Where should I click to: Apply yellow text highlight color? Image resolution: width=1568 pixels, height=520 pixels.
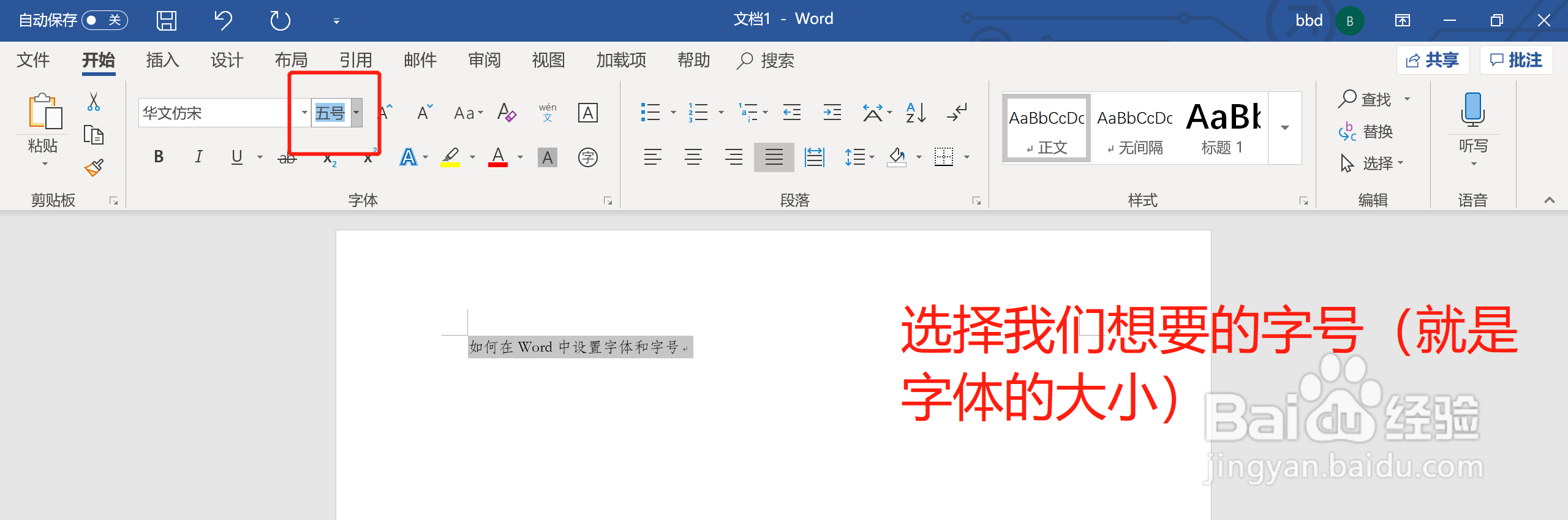[451, 157]
